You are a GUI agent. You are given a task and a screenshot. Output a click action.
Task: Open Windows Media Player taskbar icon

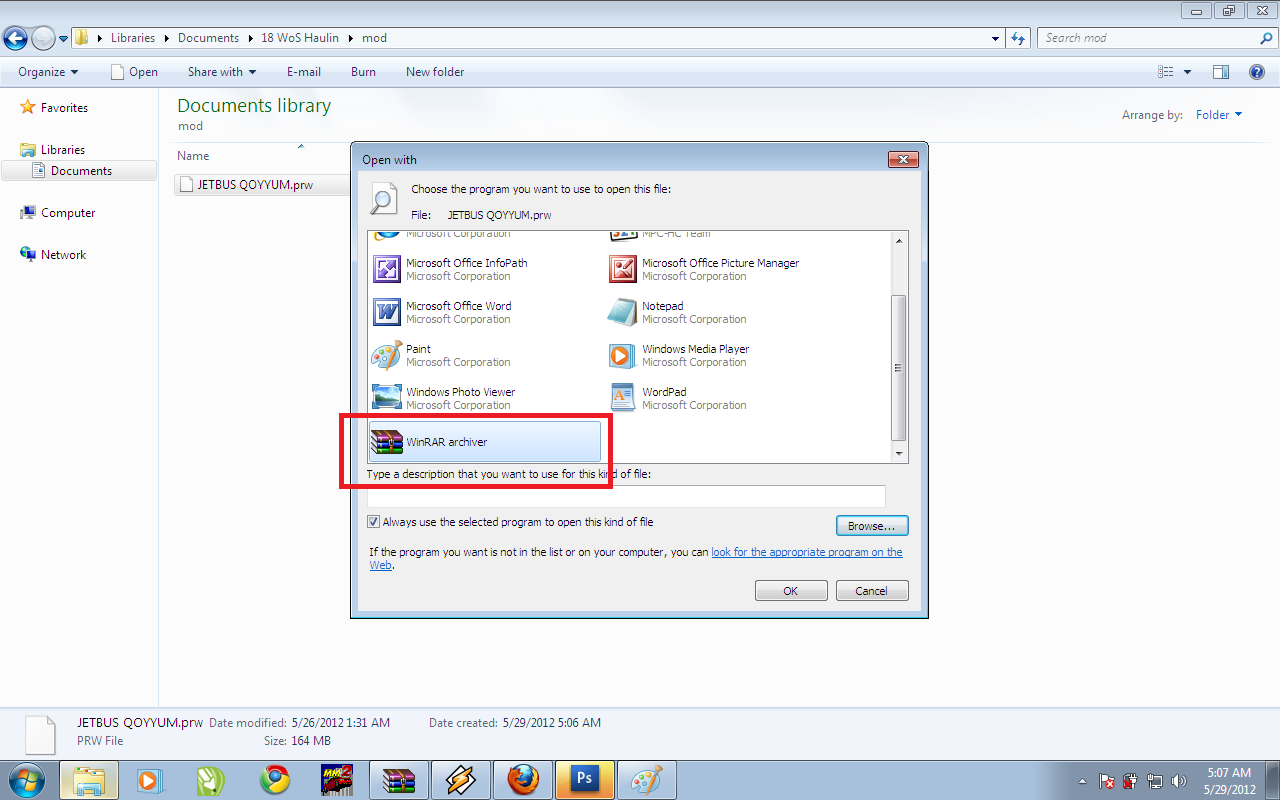tap(150, 780)
